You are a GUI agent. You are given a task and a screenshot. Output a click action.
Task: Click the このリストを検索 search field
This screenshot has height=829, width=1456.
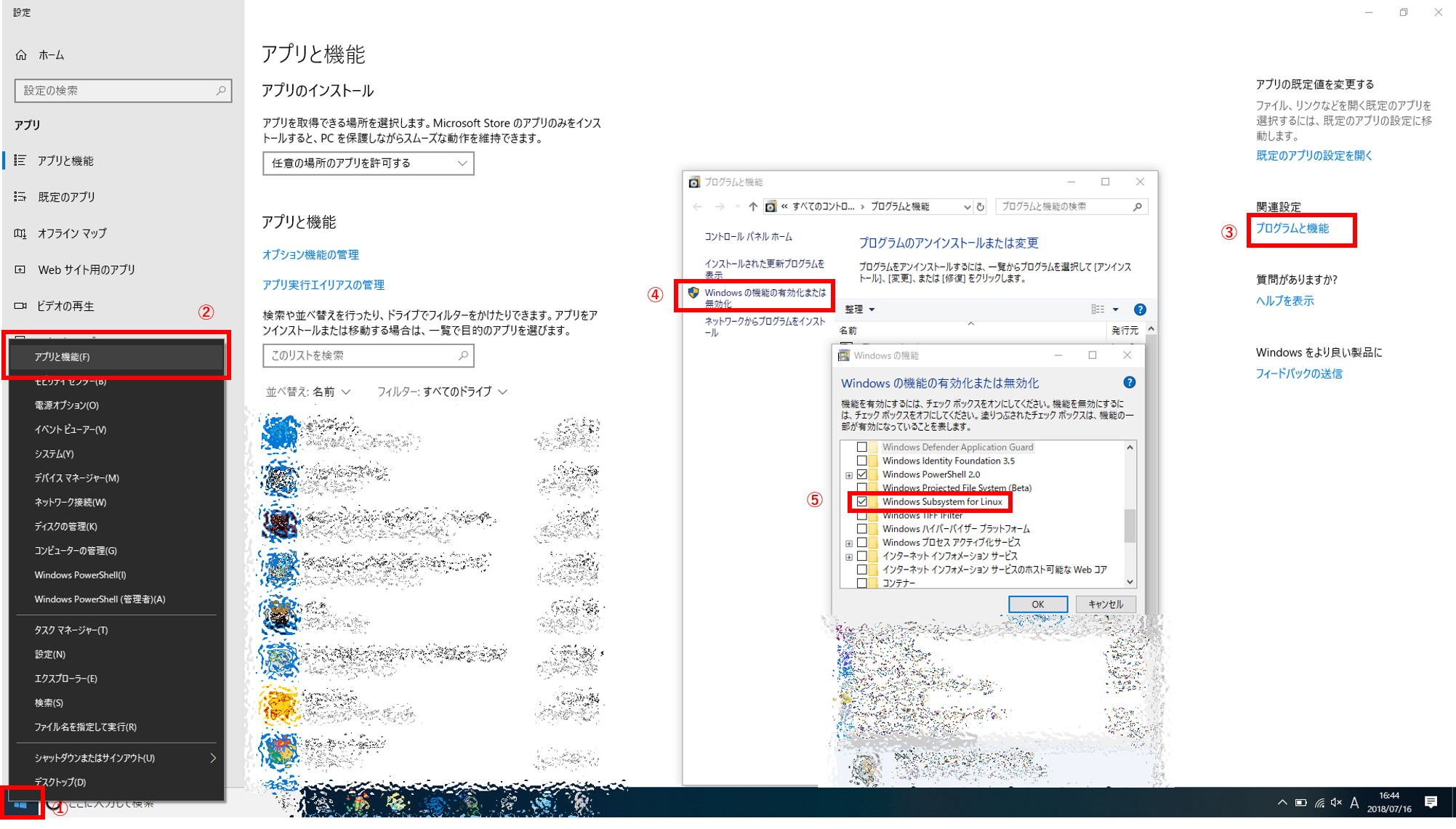368,355
